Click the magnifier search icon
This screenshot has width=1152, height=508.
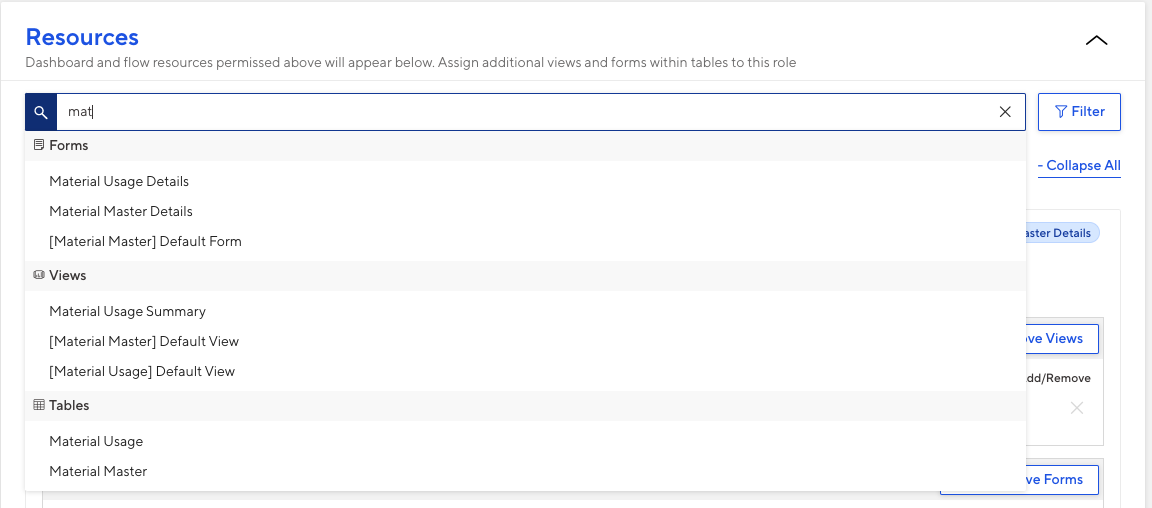coord(41,112)
